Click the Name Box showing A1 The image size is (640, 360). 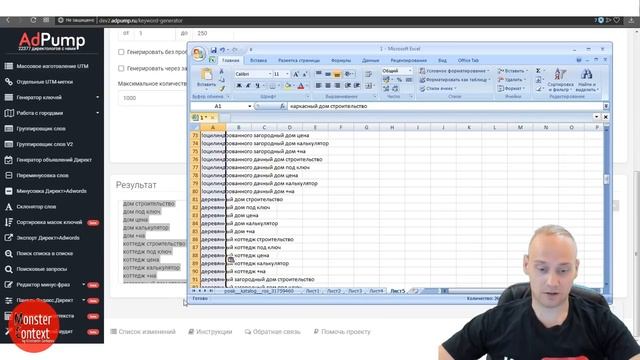(x=221, y=106)
